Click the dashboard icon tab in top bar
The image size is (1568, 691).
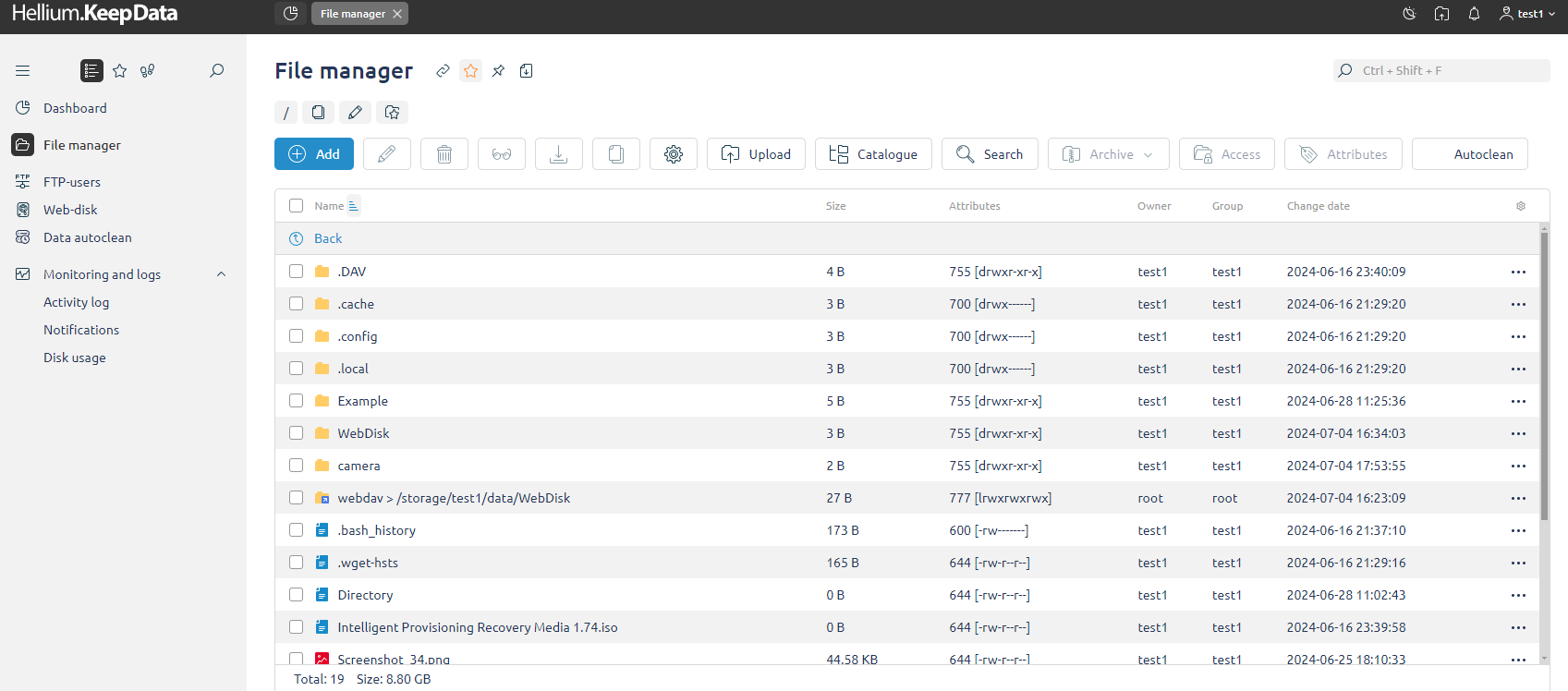pos(290,13)
